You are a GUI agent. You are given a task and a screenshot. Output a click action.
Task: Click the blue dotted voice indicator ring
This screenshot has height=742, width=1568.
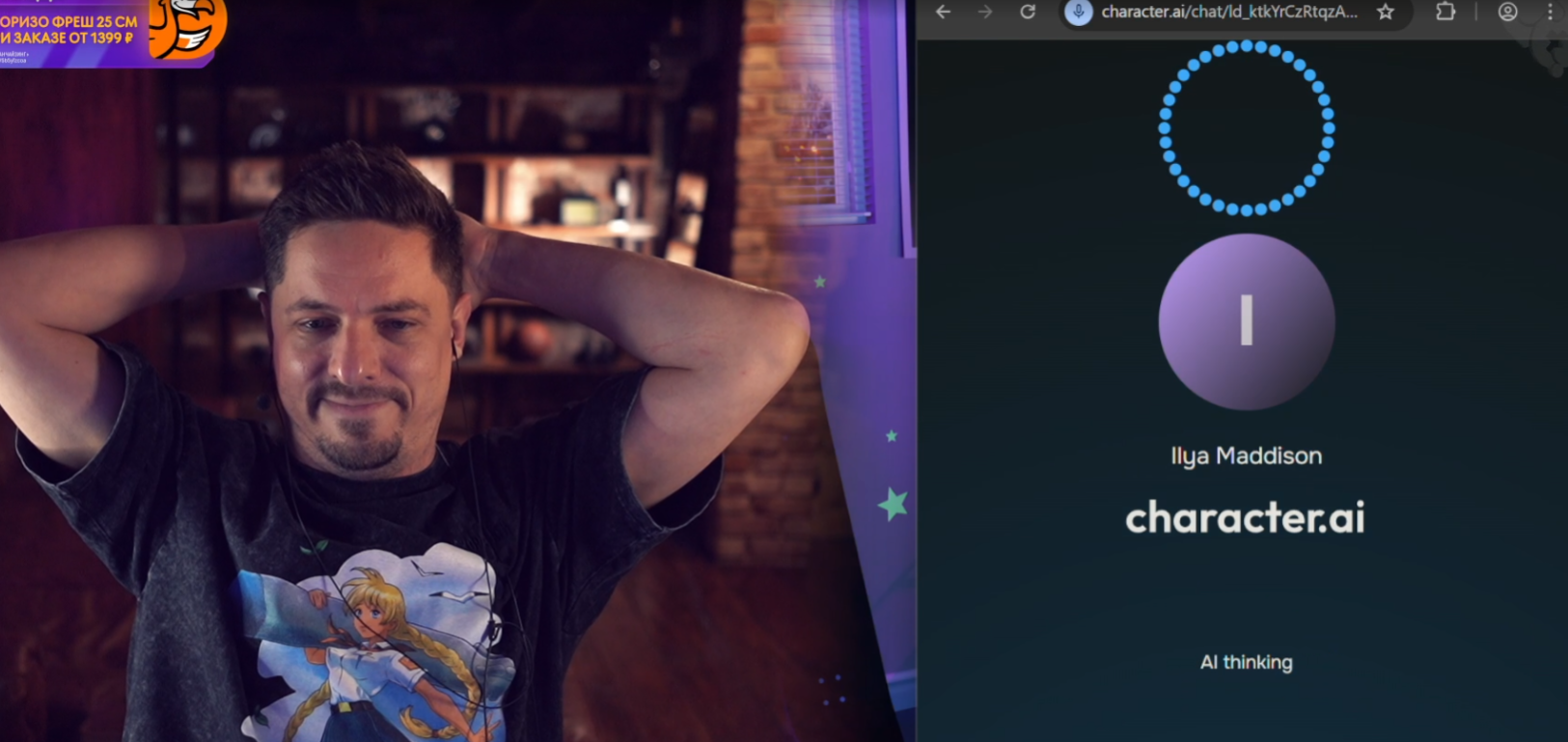click(1246, 127)
